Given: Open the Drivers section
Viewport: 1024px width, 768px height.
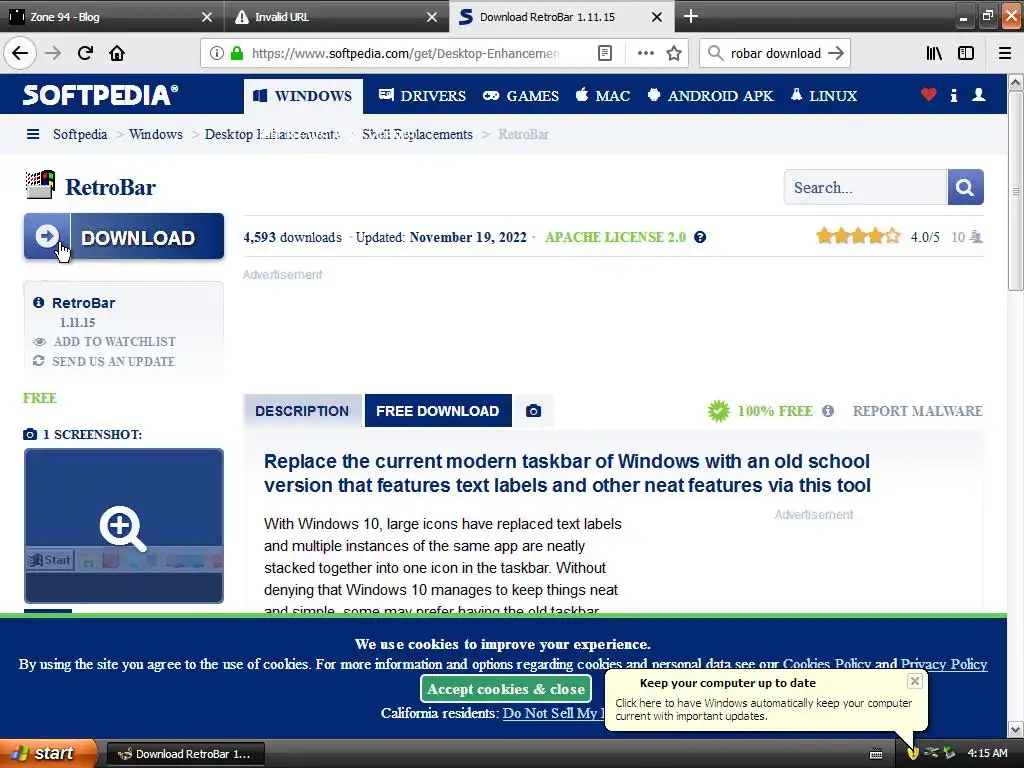Looking at the screenshot, I should [x=423, y=96].
